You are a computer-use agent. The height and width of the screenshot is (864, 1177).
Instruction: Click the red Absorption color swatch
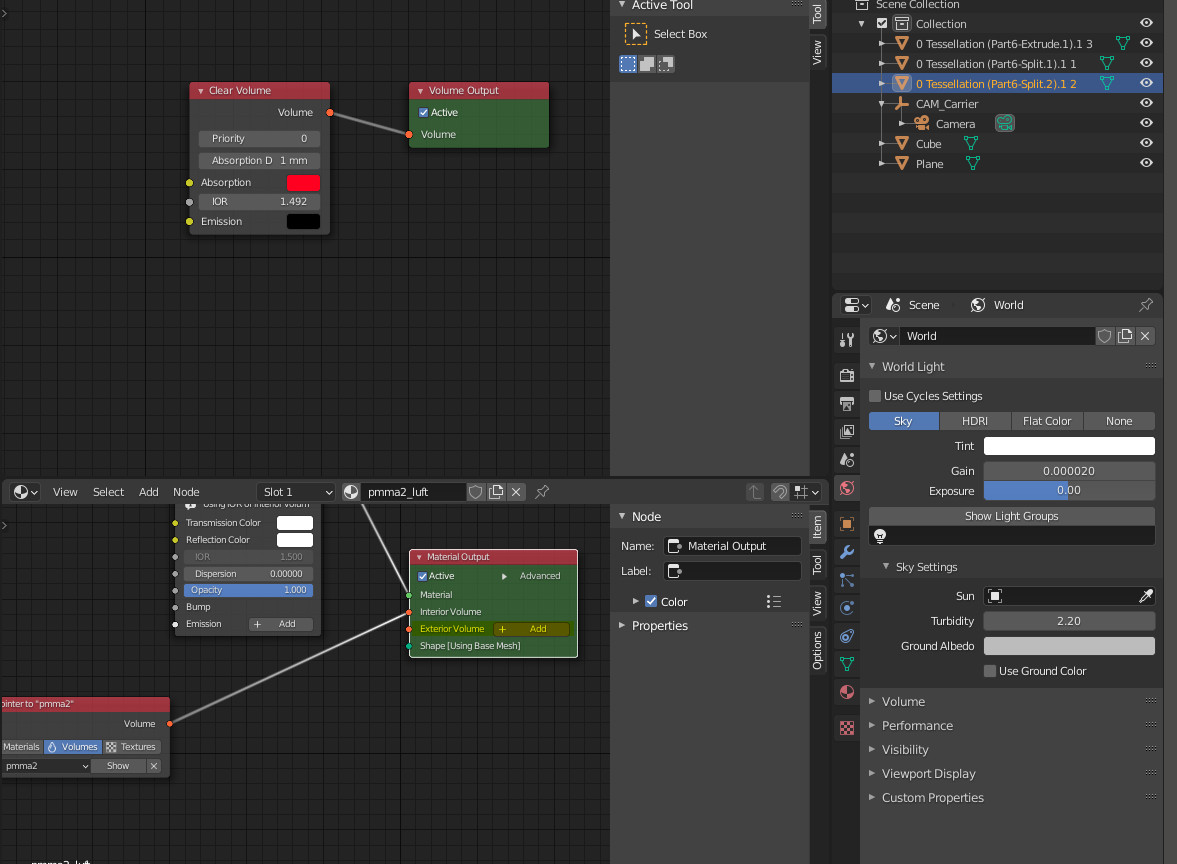[303, 183]
